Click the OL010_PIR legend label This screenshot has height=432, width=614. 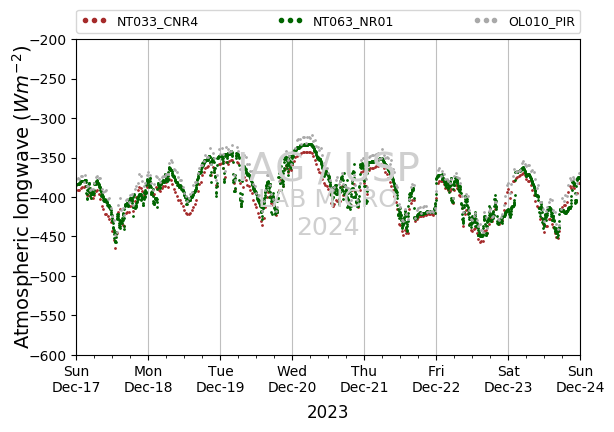[x=542, y=22]
